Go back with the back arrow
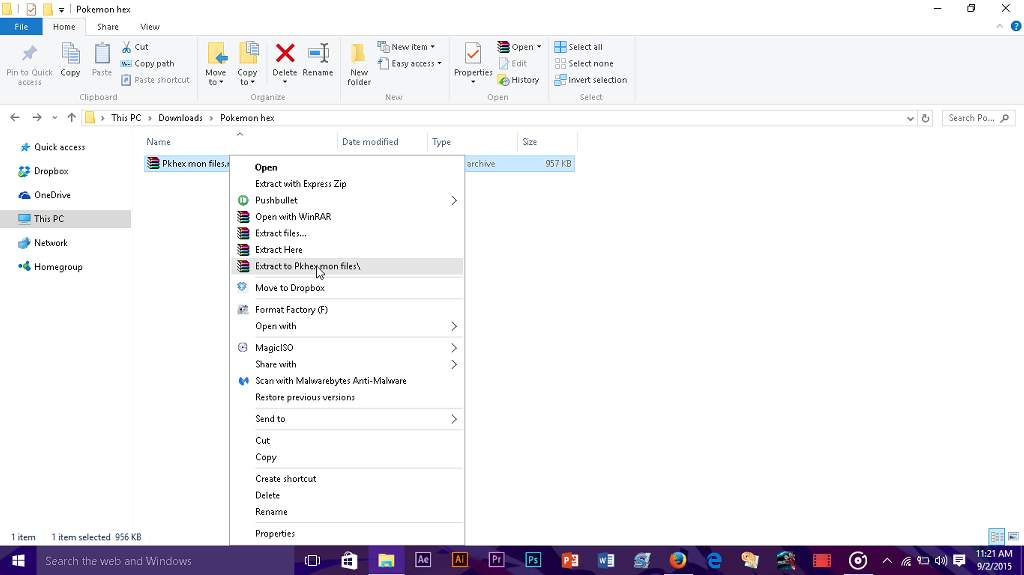The height and width of the screenshot is (575, 1024). [x=15, y=118]
